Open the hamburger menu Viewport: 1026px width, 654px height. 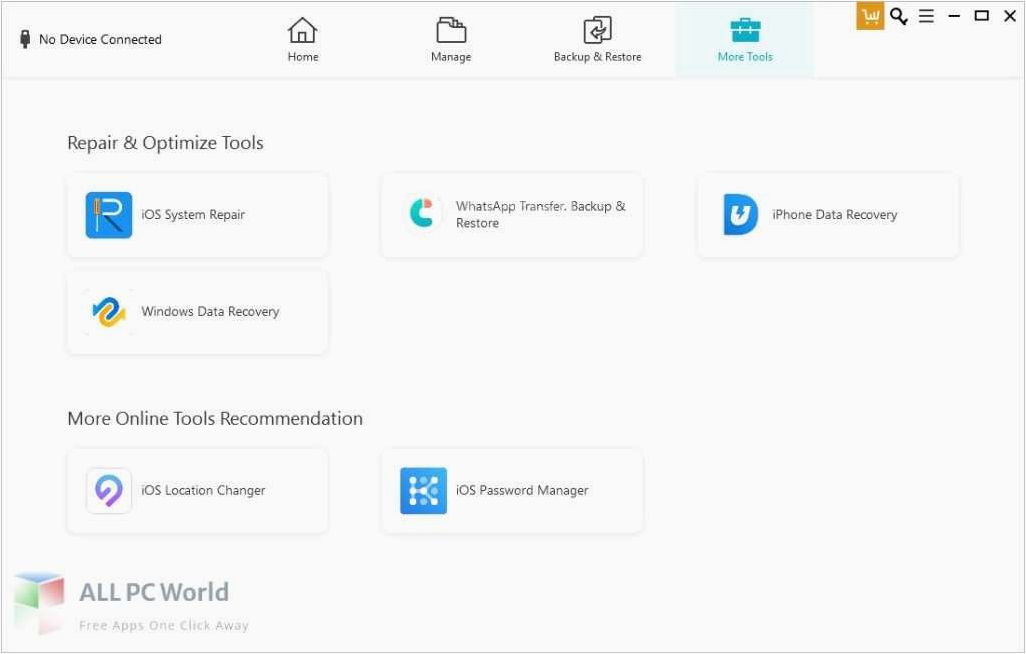click(926, 16)
